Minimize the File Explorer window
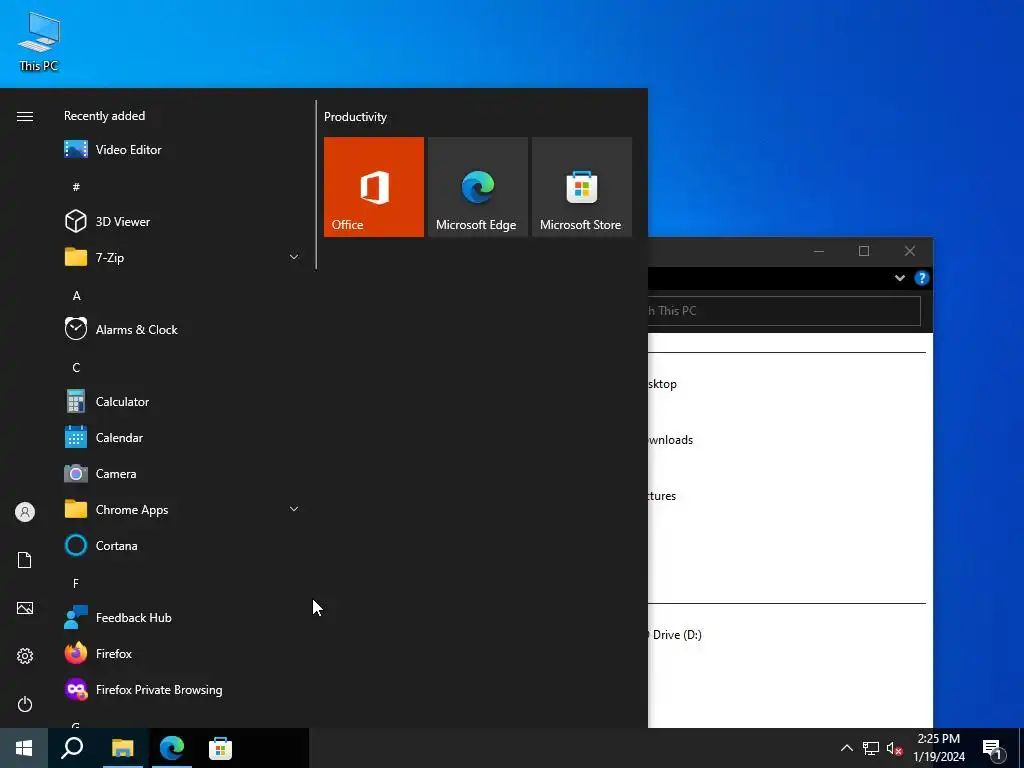 pyautogui.click(x=818, y=251)
